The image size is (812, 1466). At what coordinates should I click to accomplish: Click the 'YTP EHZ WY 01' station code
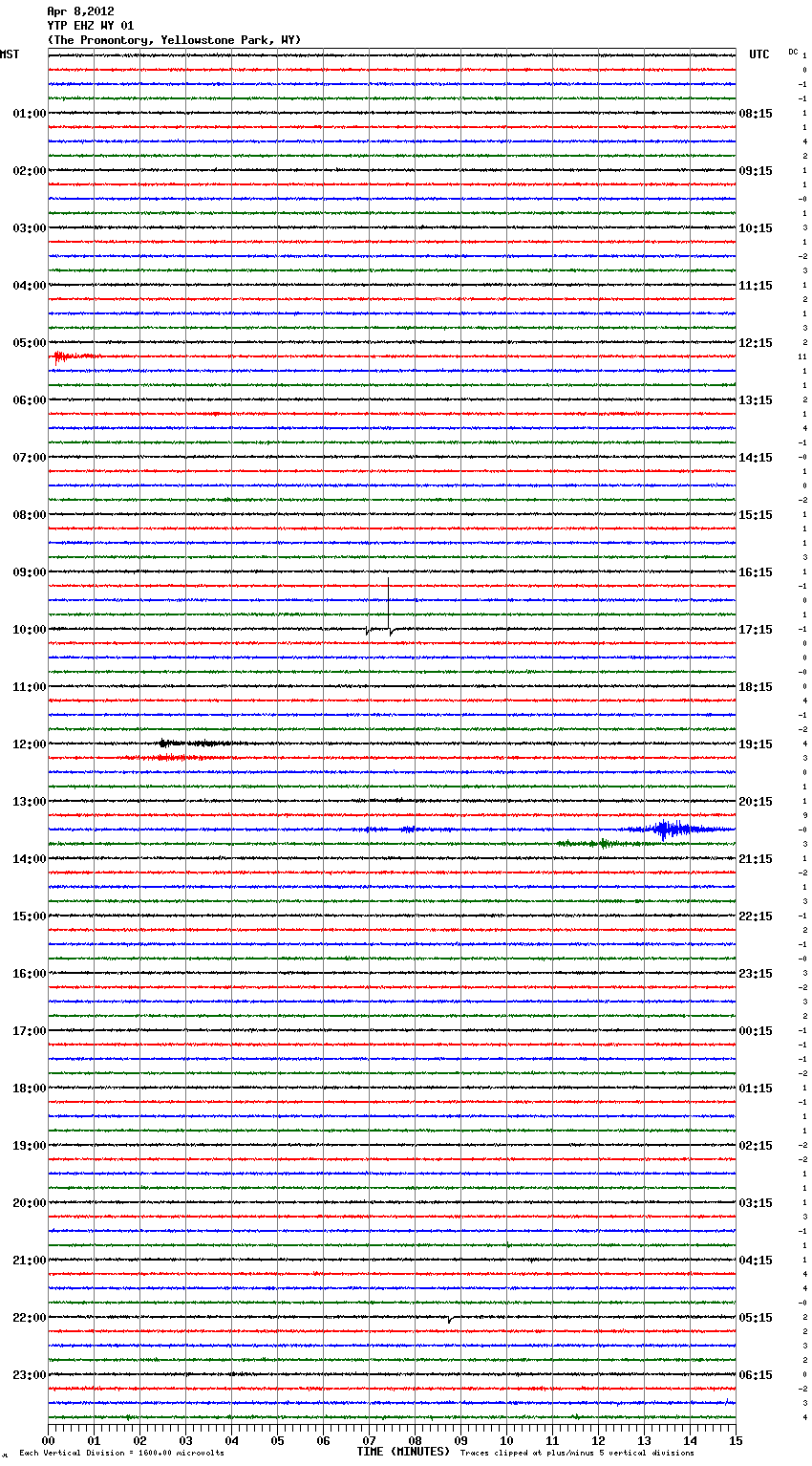pos(90,26)
